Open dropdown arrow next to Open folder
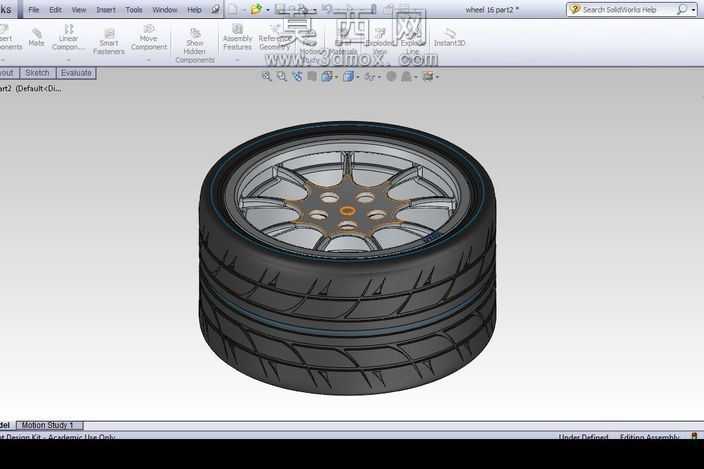Viewport: 704px width, 469px height. click(x=268, y=10)
